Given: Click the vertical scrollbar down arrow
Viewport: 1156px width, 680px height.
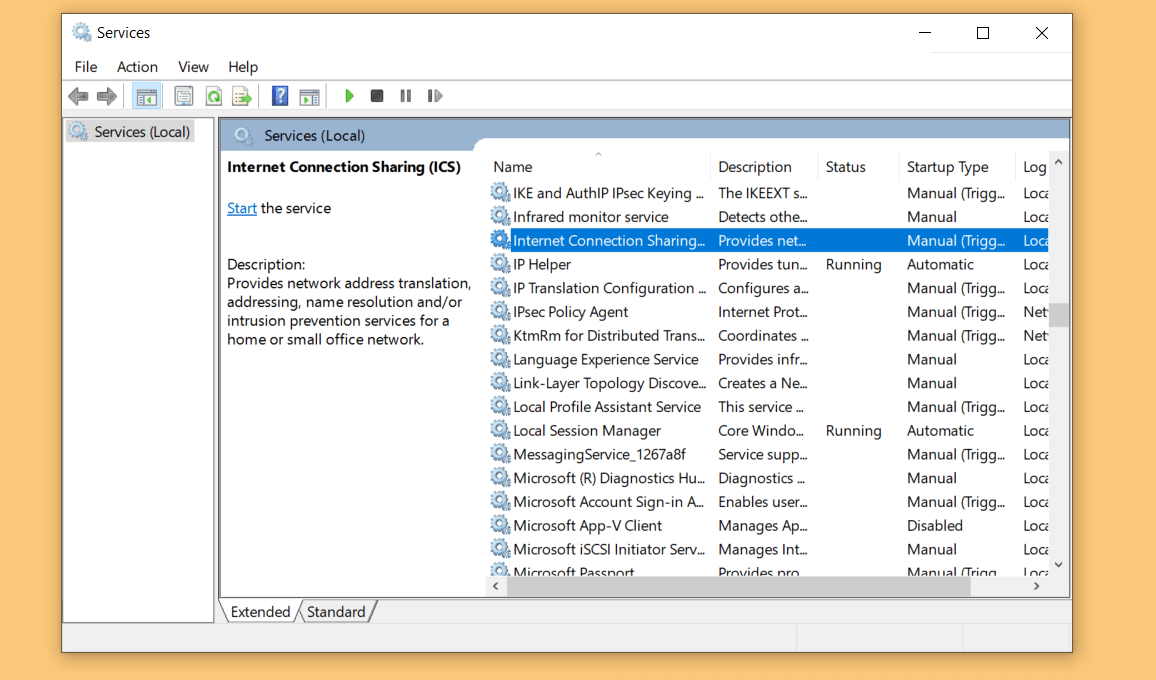Looking at the screenshot, I should pyautogui.click(x=1059, y=565).
